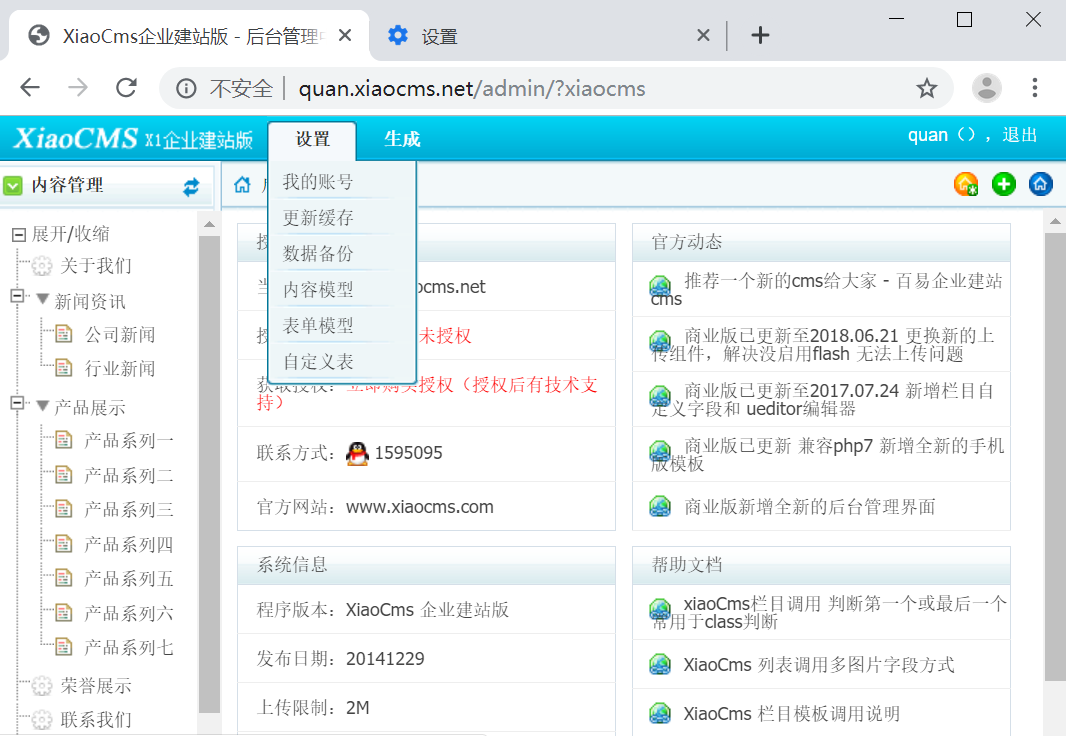Screen dimensions: 1066x736
Task: Select 产品系列二 in the tree
Action: [x=128, y=475]
